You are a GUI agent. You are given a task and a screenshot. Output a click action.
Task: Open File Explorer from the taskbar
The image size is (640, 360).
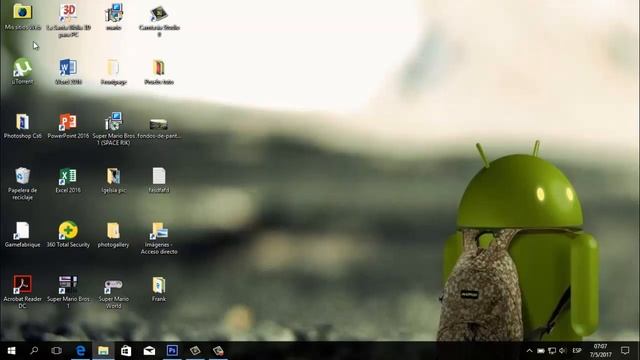(x=103, y=351)
